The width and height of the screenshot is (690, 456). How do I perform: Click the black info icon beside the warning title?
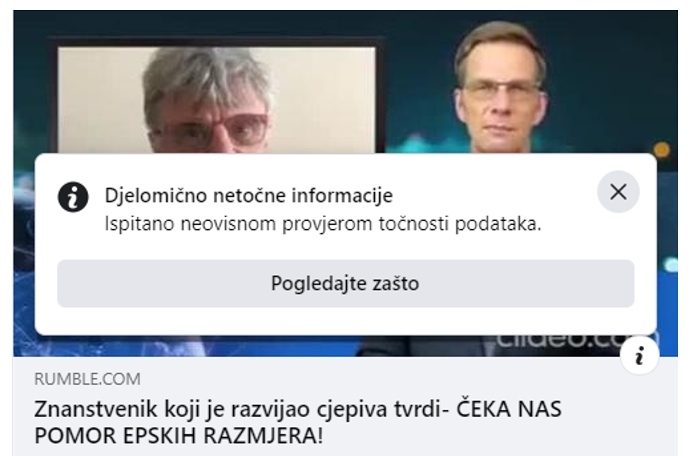click(73, 197)
